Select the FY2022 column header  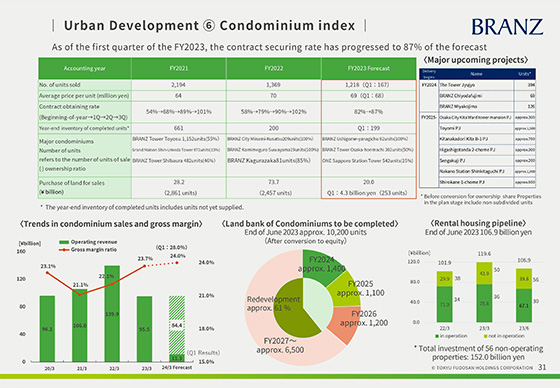coord(274,68)
